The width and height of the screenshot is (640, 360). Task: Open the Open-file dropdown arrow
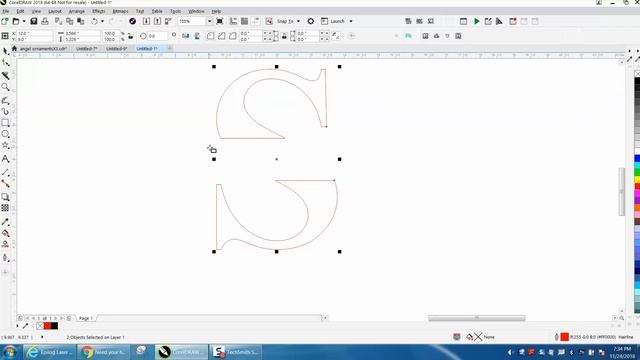[24, 21]
